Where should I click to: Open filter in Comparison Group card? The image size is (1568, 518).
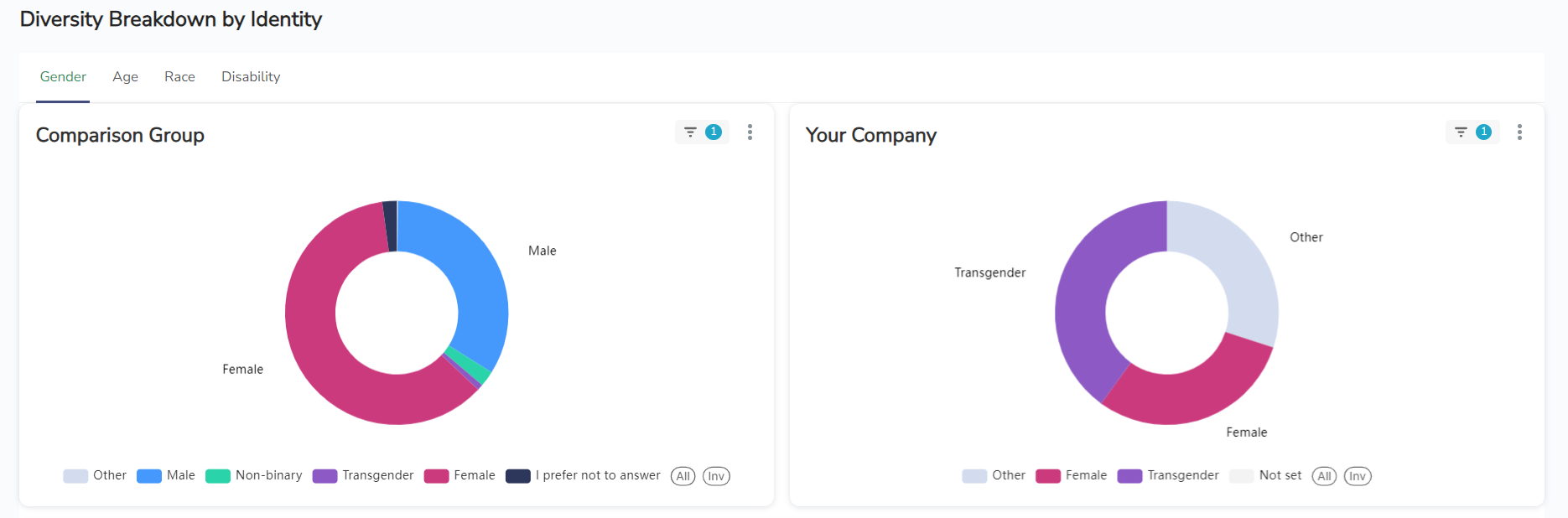[701, 132]
